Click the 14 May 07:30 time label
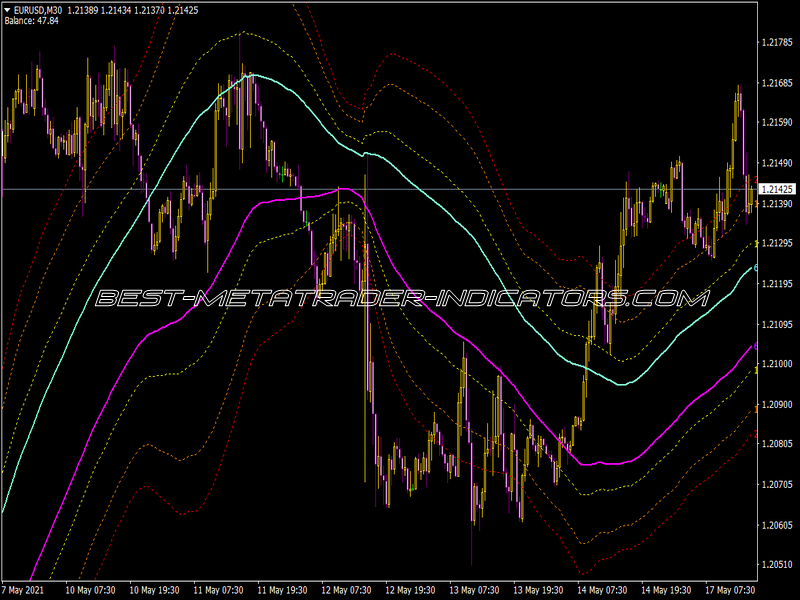Screen dimensions: 800x600 [602, 590]
